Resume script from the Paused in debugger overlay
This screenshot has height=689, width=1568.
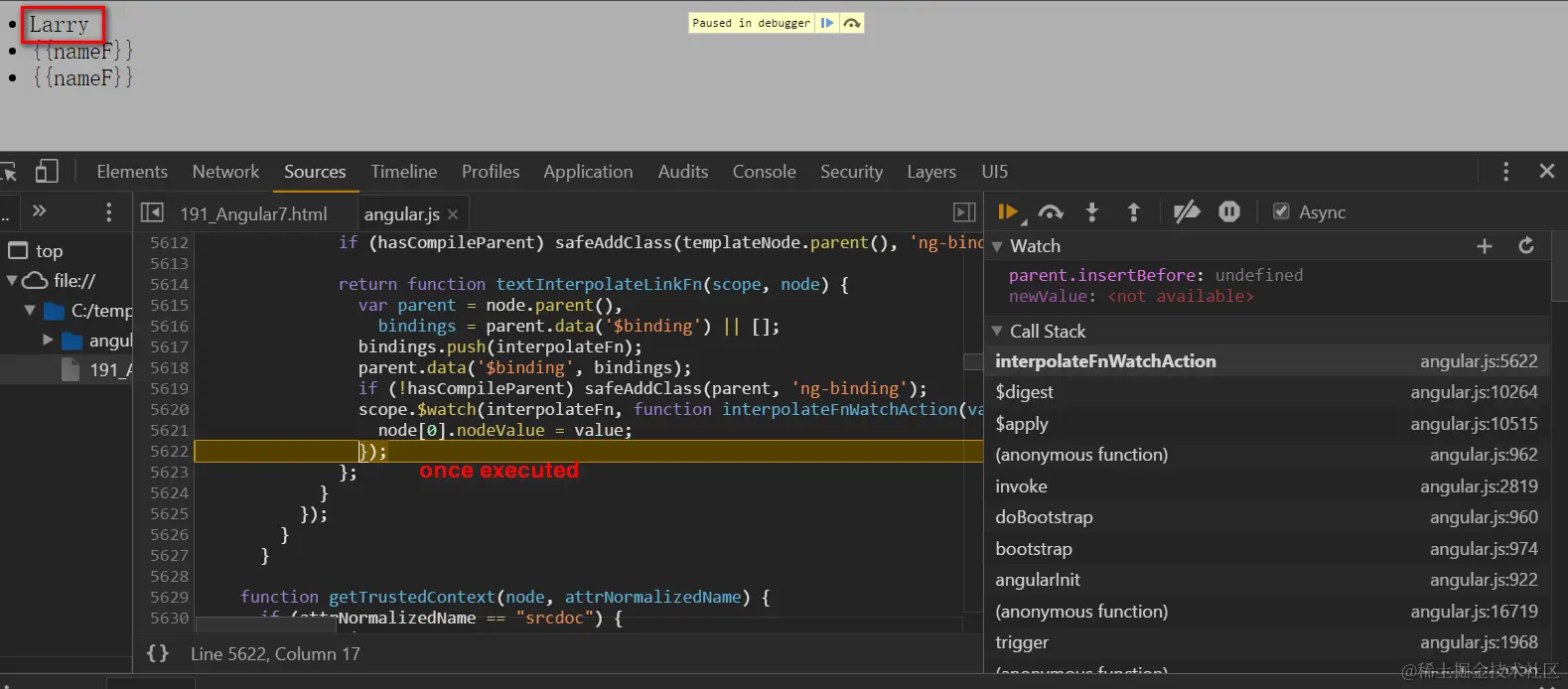pyautogui.click(x=826, y=23)
